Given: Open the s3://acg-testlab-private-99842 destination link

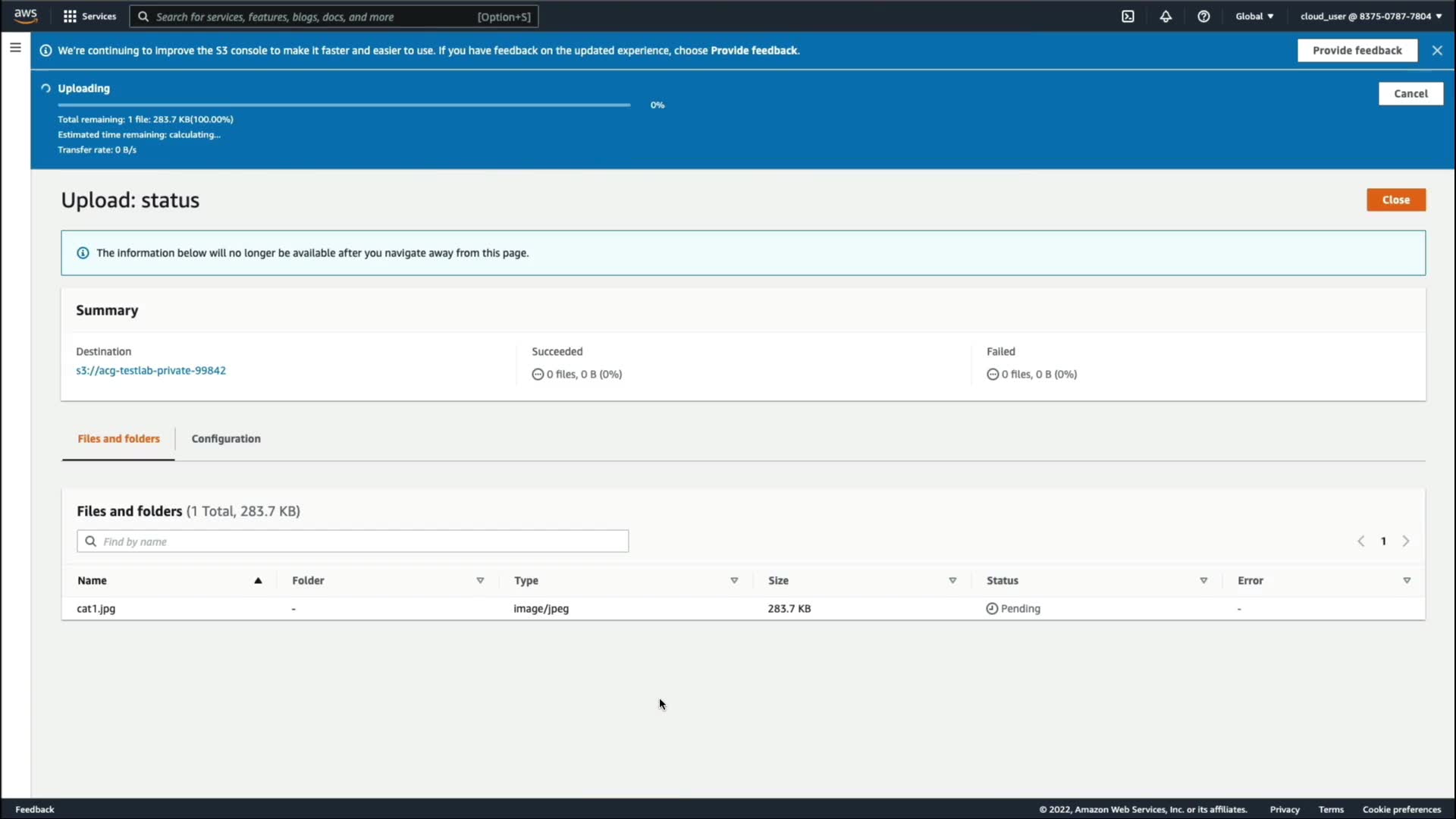Looking at the screenshot, I should click(x=151, y=370).
